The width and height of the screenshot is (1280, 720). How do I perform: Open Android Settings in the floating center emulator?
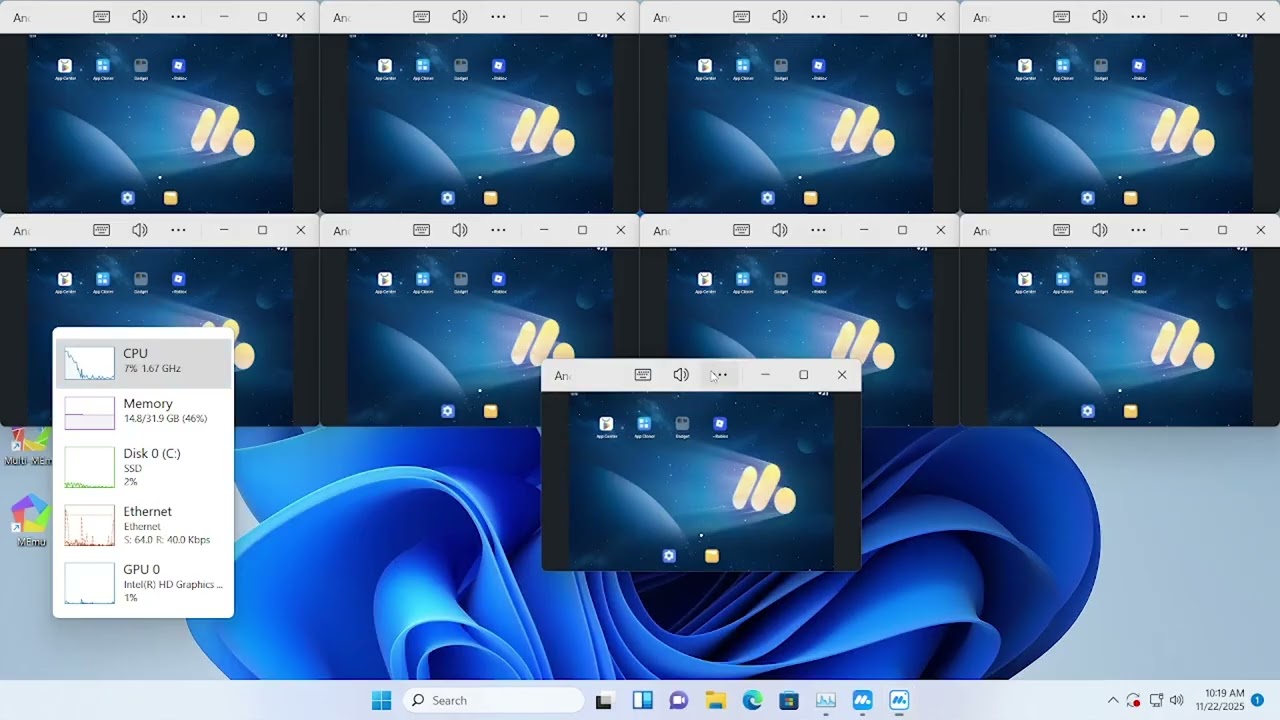point(669,556)
